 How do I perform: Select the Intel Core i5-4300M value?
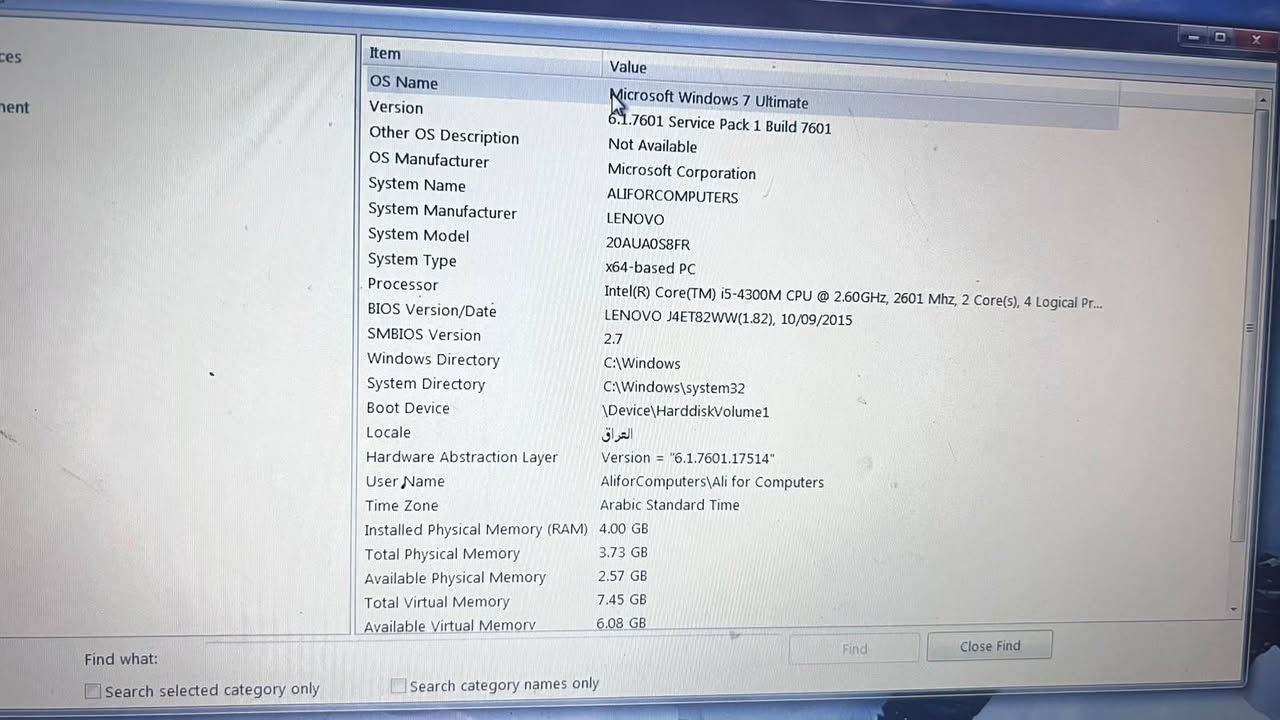853,296
